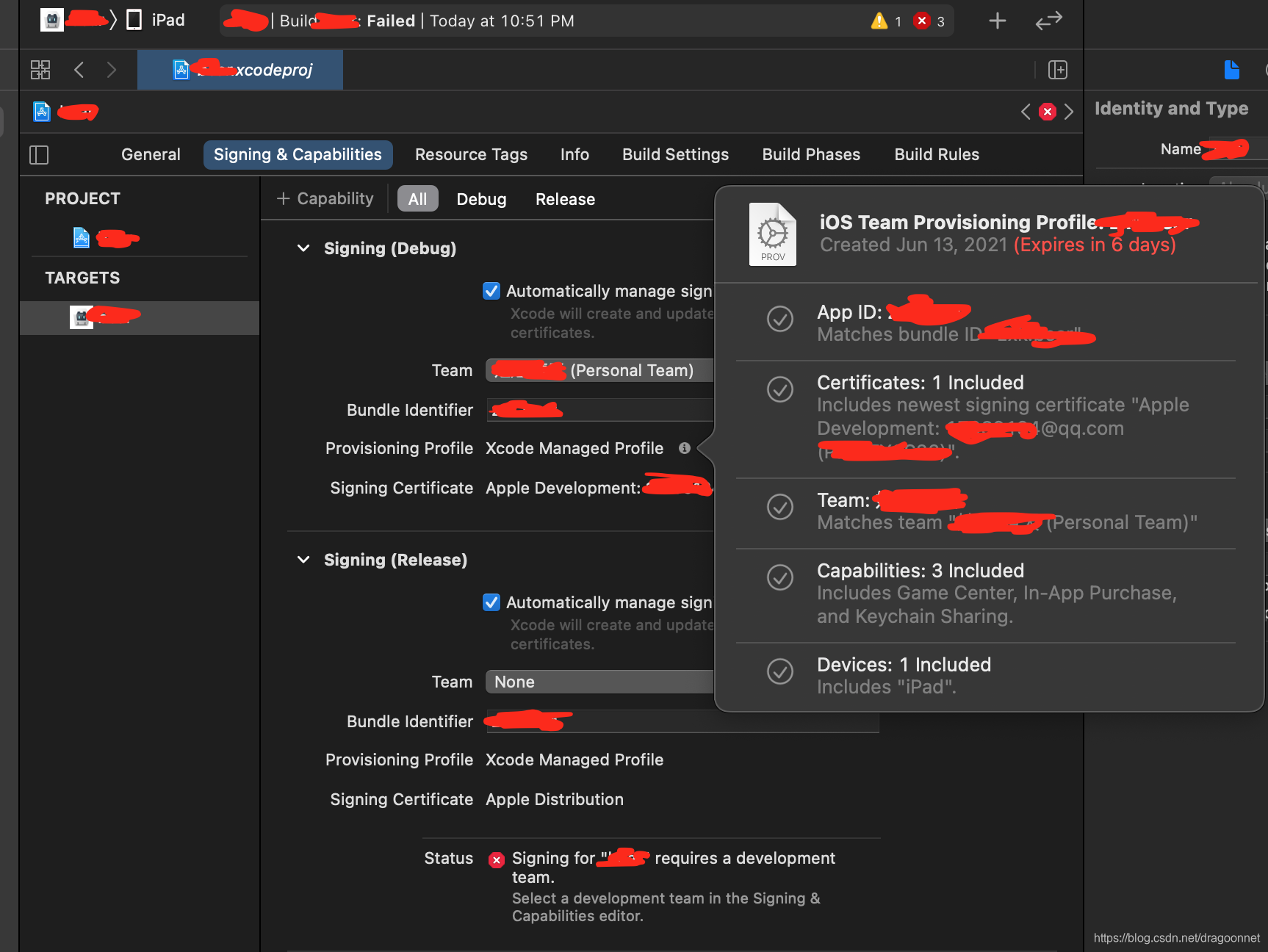Image resolution: width=1268 pixels, height=952 pixels.
Task: Click the Debug Bundle Identifier field
Action: click(x=599, y=410)
